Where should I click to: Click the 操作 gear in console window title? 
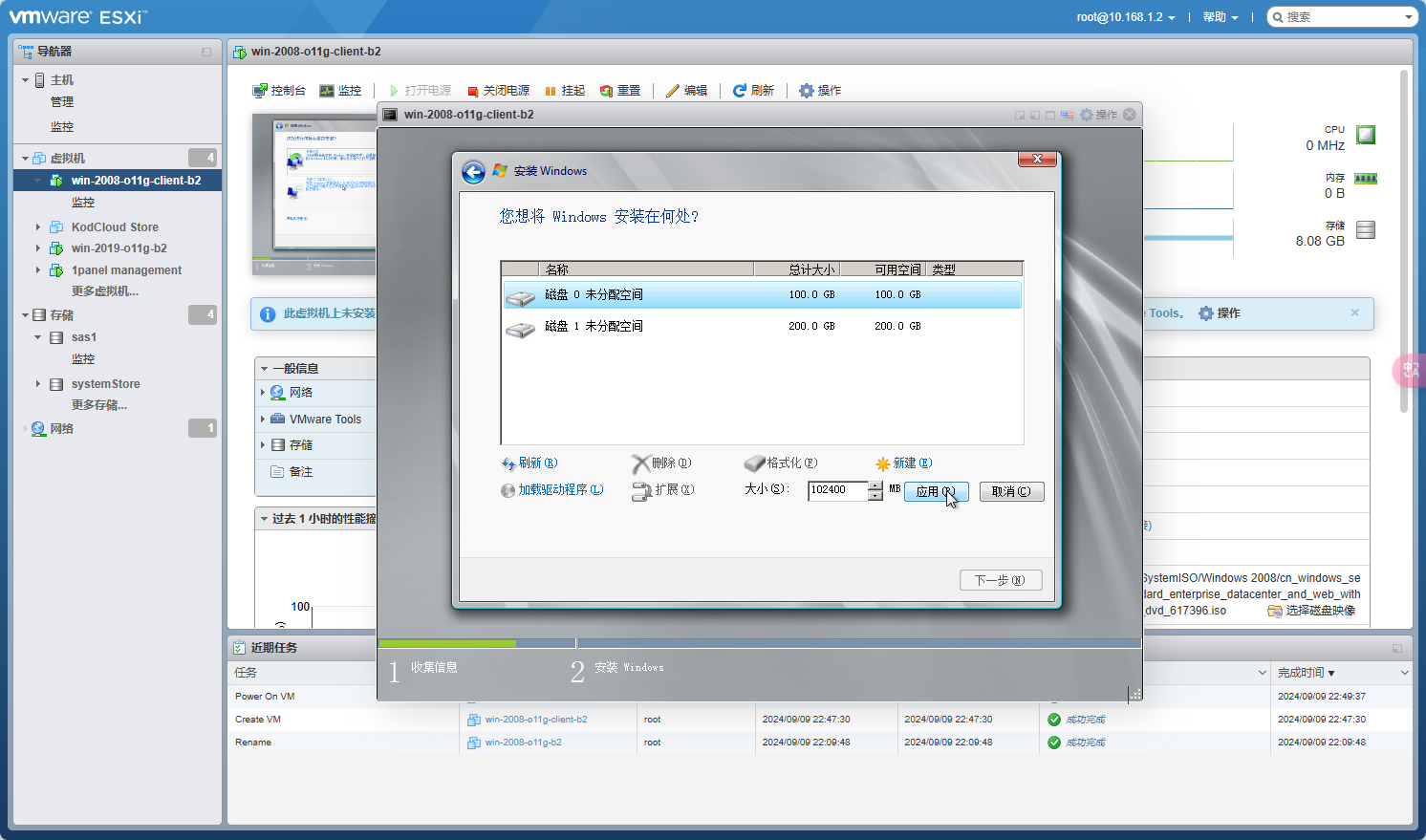1098,115
